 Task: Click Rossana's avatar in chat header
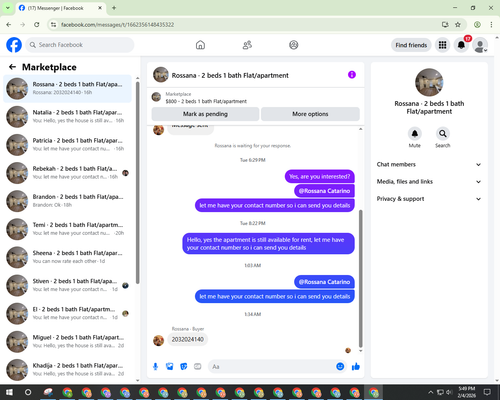pos(161,75)
